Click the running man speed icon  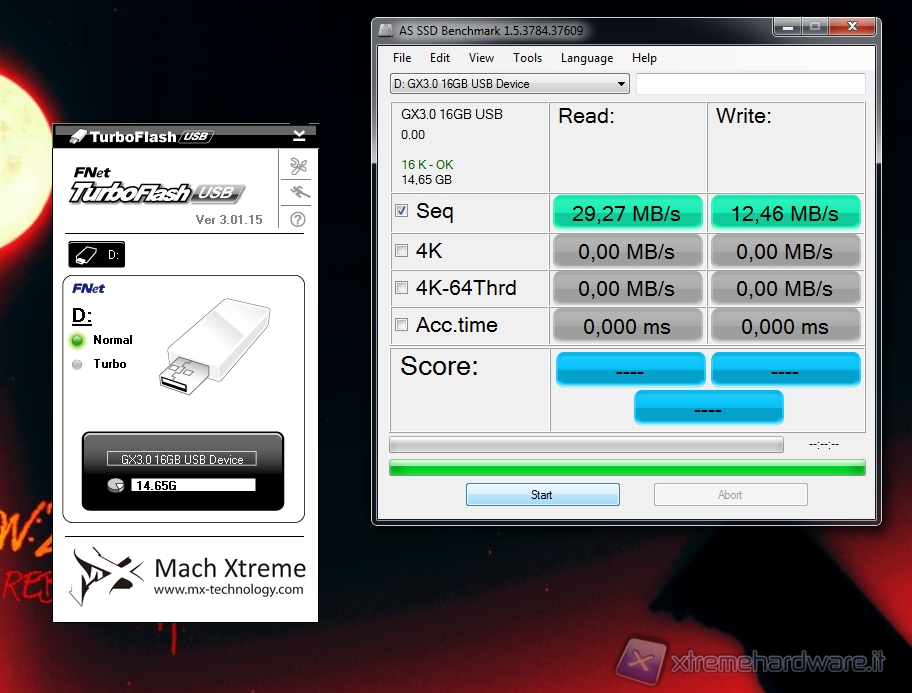[298, 192]
